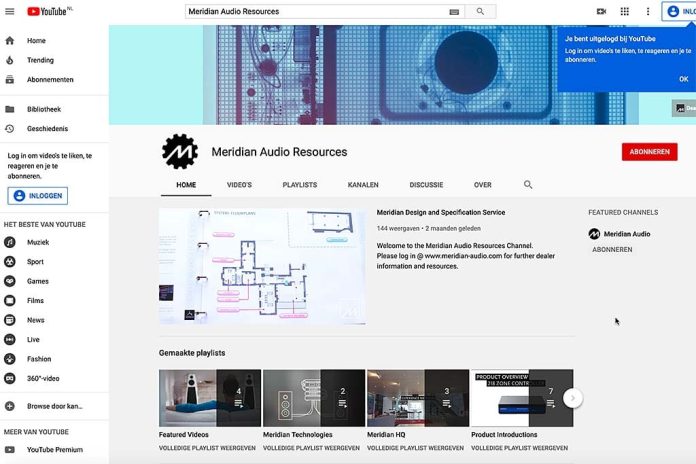This screenshot has width=696, height=464.
Task: Click the Meridian Audio Resources gear avatar
Action: pyautogui.click(x=180, y=152)
